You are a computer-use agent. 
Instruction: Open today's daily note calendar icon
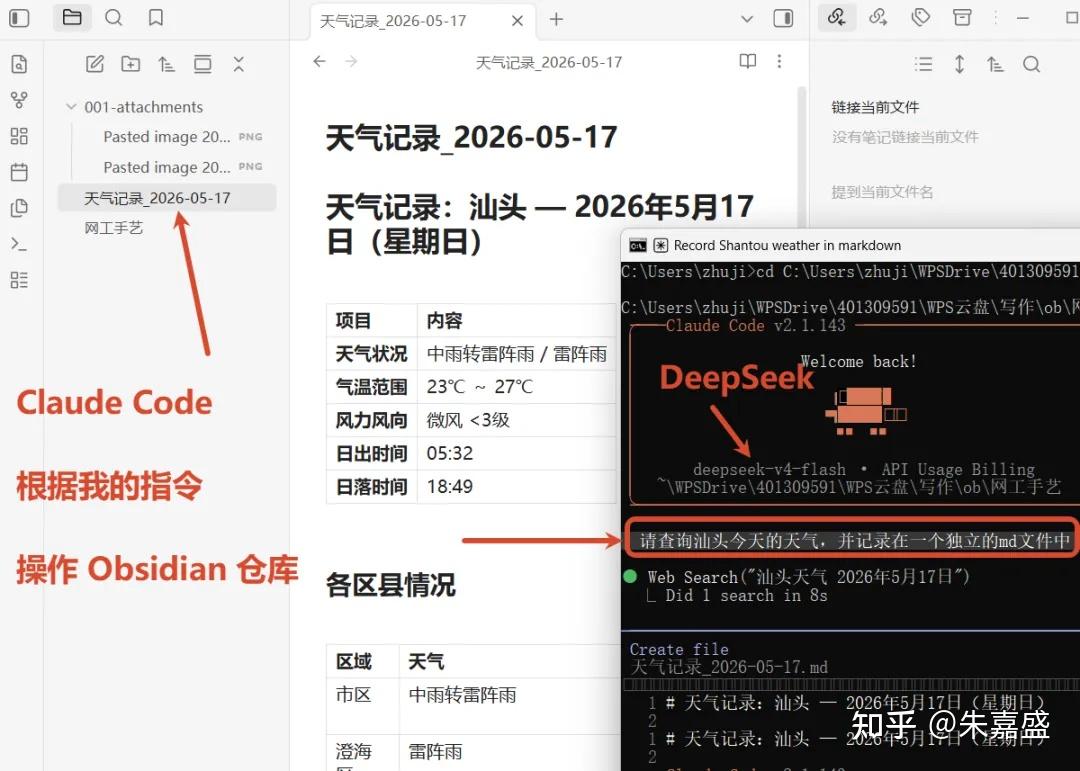(19, 172)
